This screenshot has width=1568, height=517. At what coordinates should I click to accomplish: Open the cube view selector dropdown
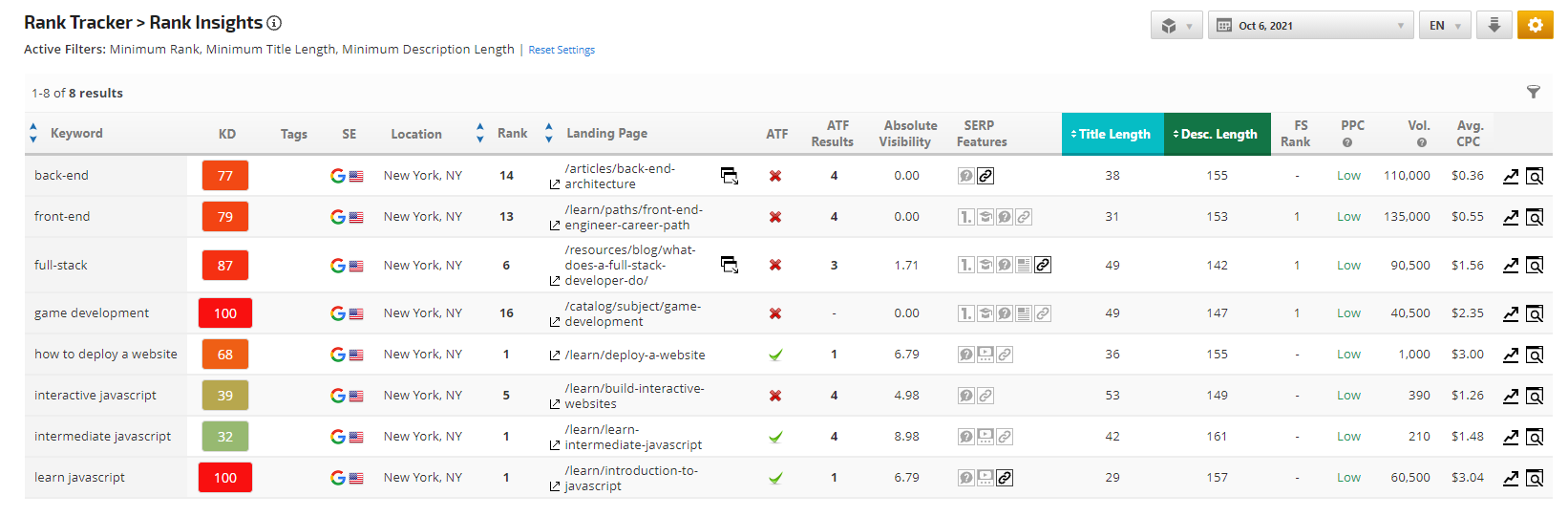point(1176,26)
